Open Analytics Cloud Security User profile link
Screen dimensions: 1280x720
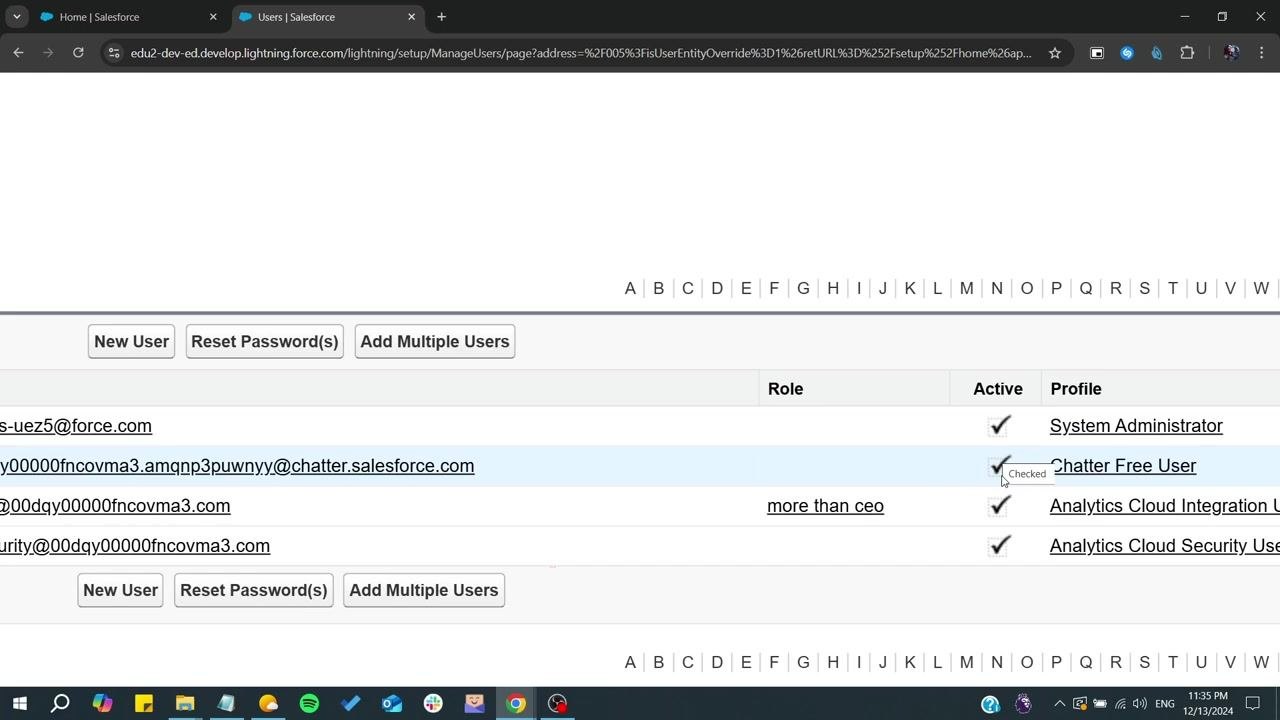pos(1165,546)
